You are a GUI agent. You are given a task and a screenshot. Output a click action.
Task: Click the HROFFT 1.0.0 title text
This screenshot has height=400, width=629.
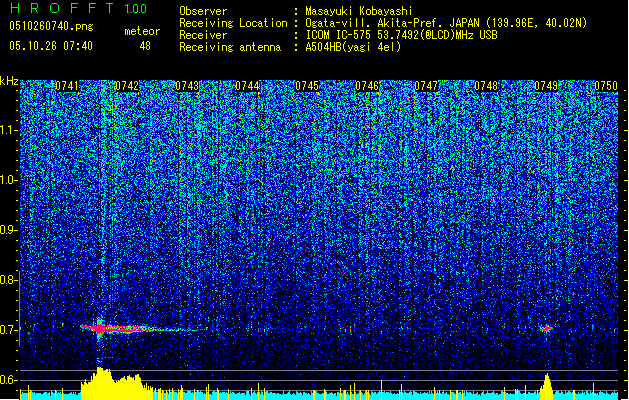pyautogui.click(x=79, y=8)
